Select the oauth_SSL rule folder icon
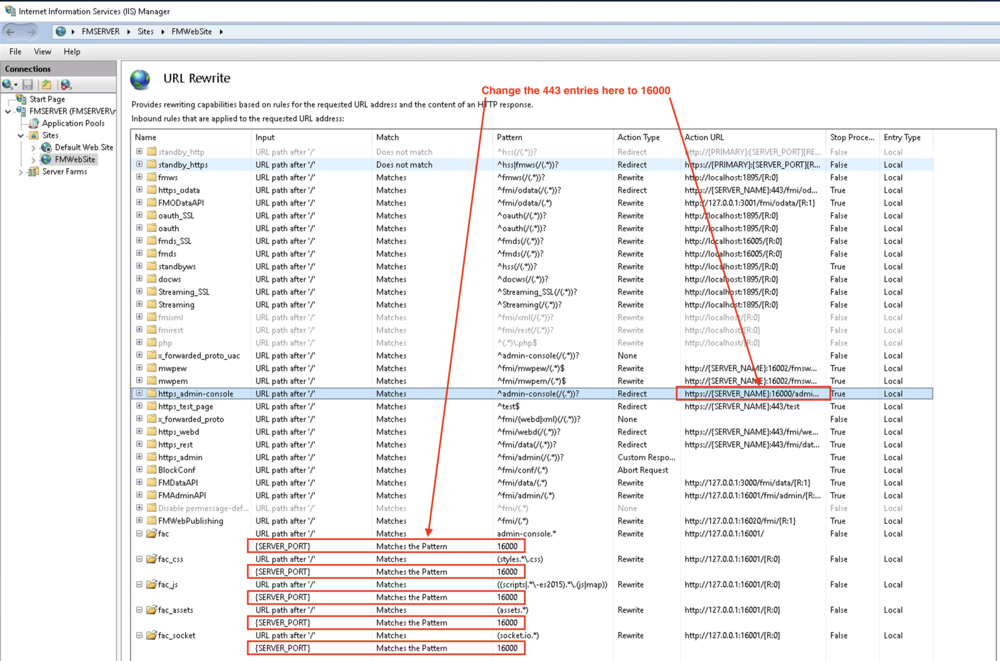 tap(151, 216)
